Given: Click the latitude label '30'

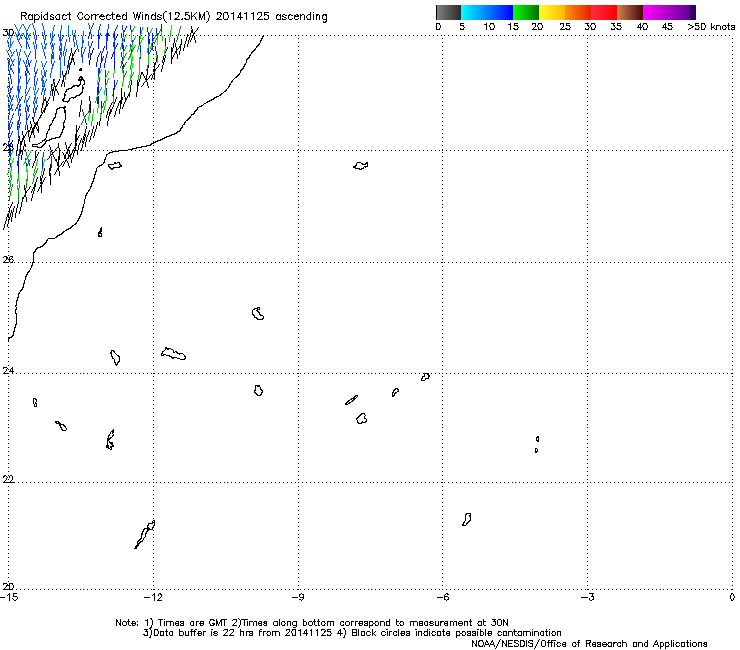Looking at the screenshot, I should [8, 33].
